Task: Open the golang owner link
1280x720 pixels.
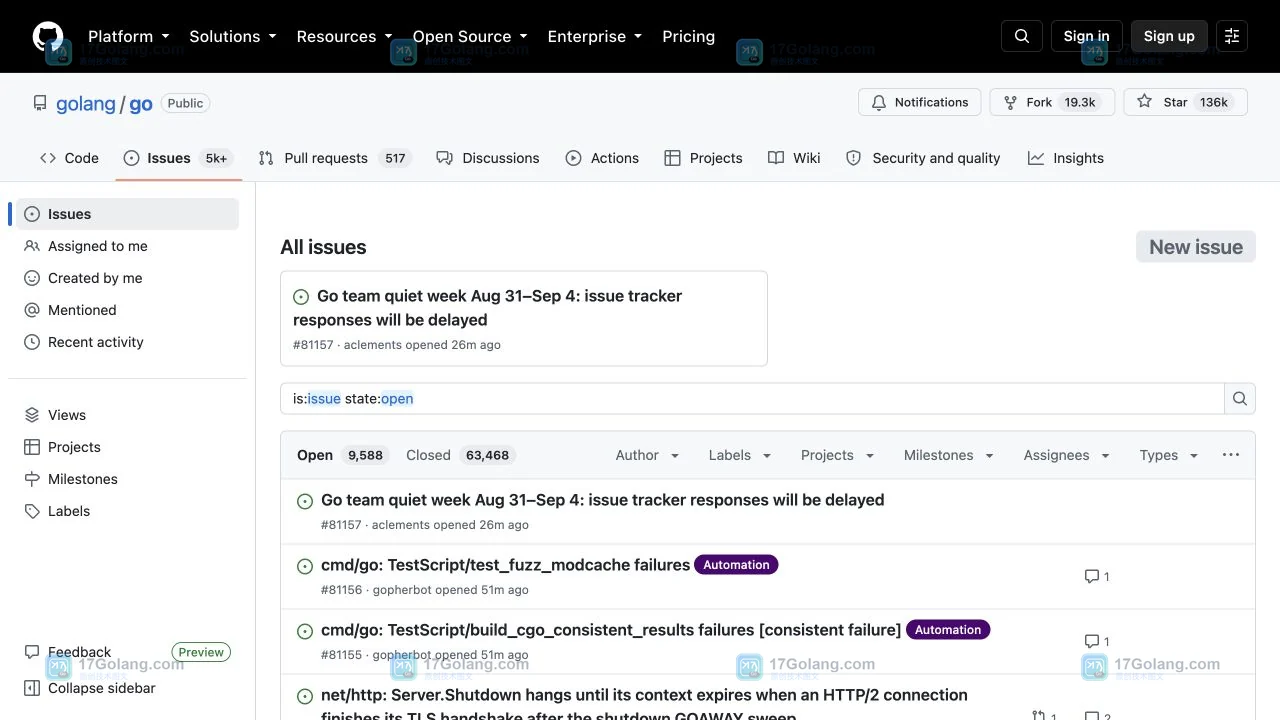Action: click(x=86, y=103)
